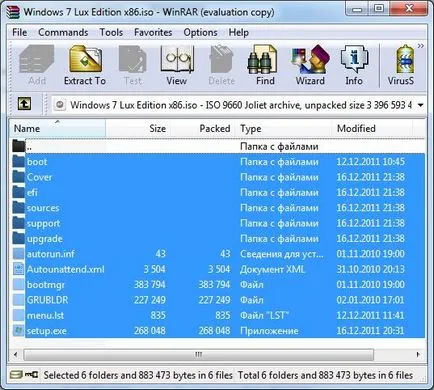The image size is (434, 390).
Task: Click the efi folder icon
Action: 19,192
